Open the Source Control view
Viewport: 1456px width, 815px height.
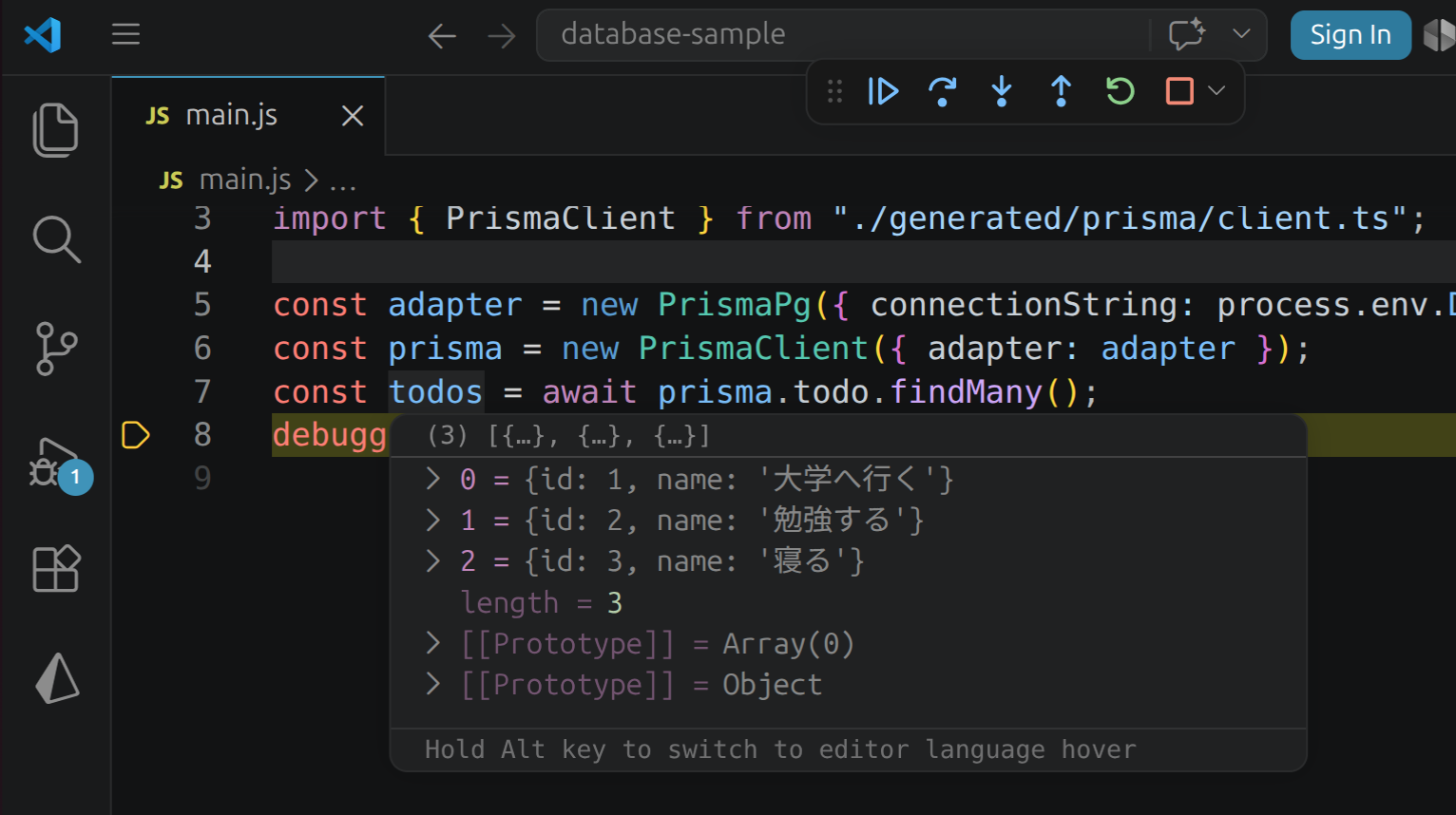point(56,349)
